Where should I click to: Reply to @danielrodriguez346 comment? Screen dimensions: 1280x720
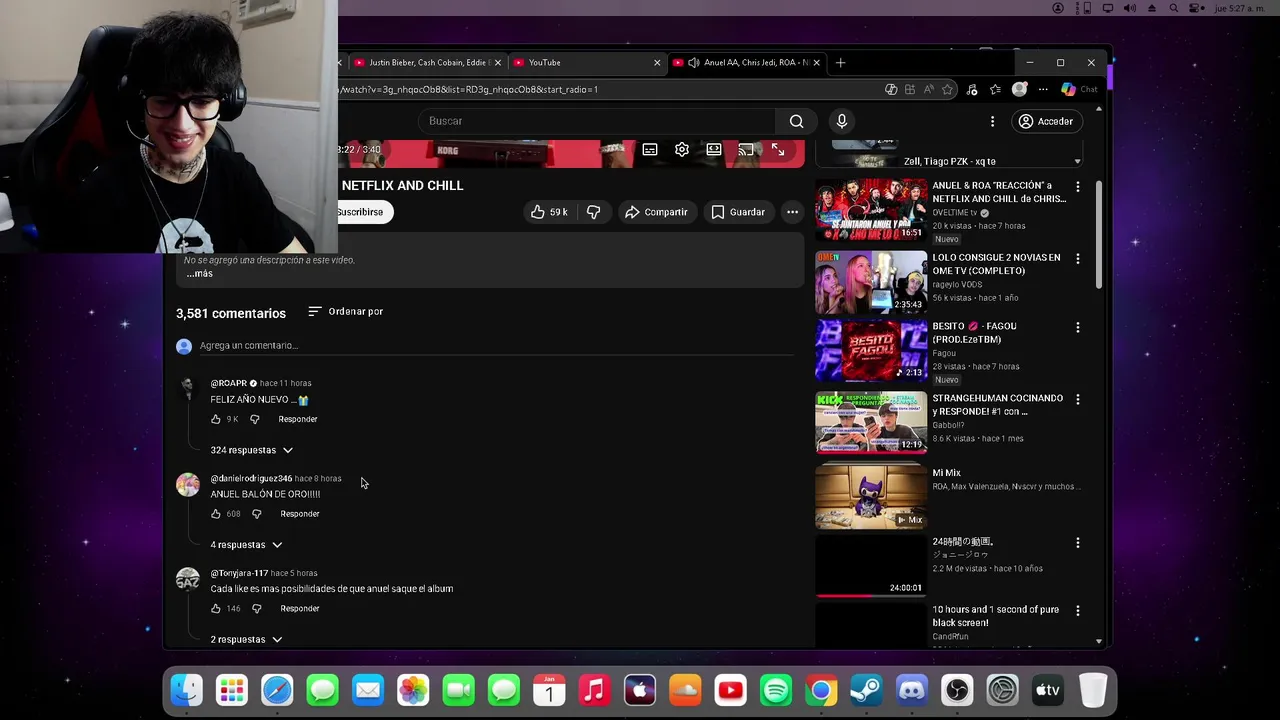300,514
